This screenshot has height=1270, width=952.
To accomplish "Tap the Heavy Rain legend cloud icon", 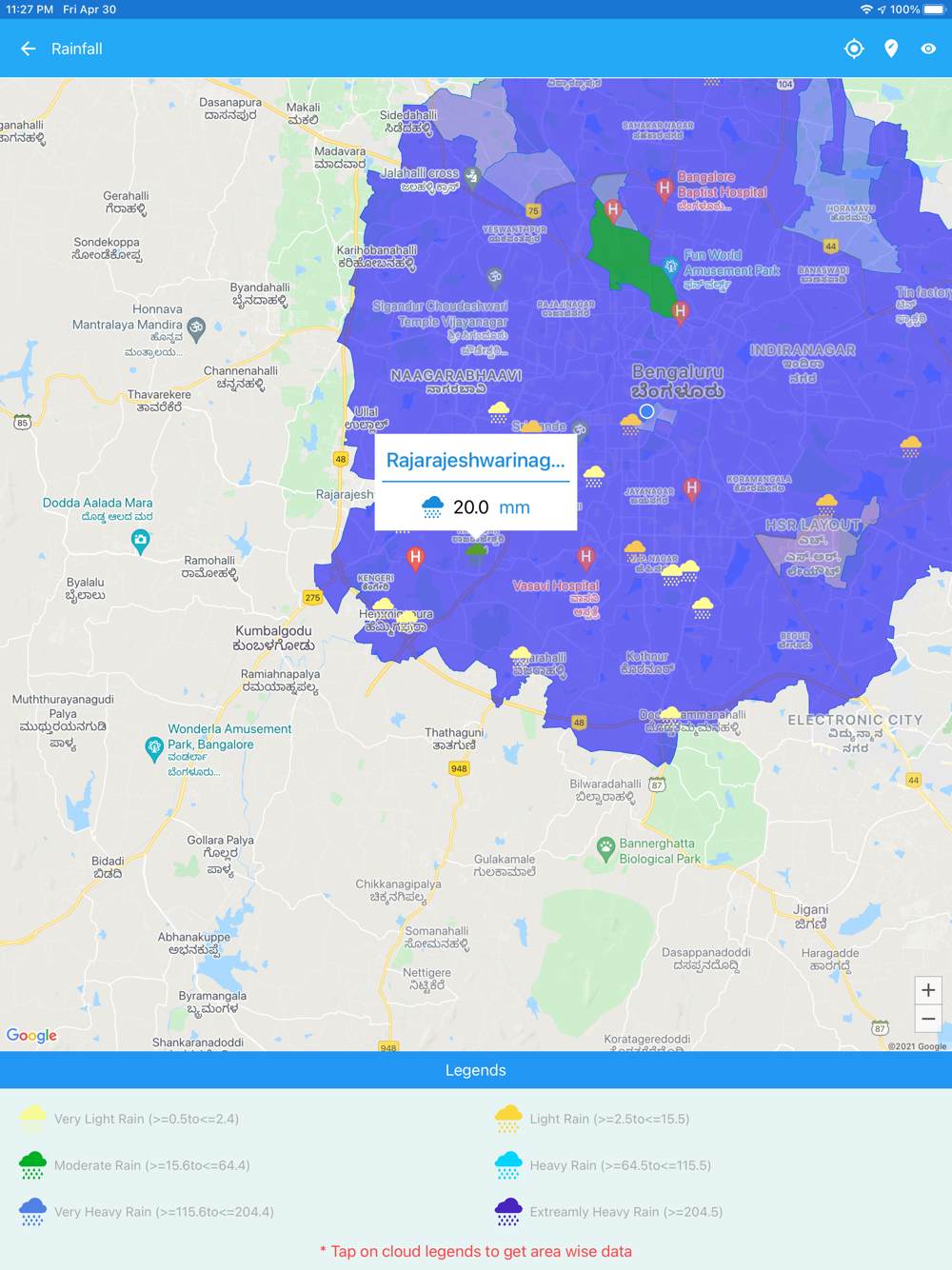I will [508, 1165].
